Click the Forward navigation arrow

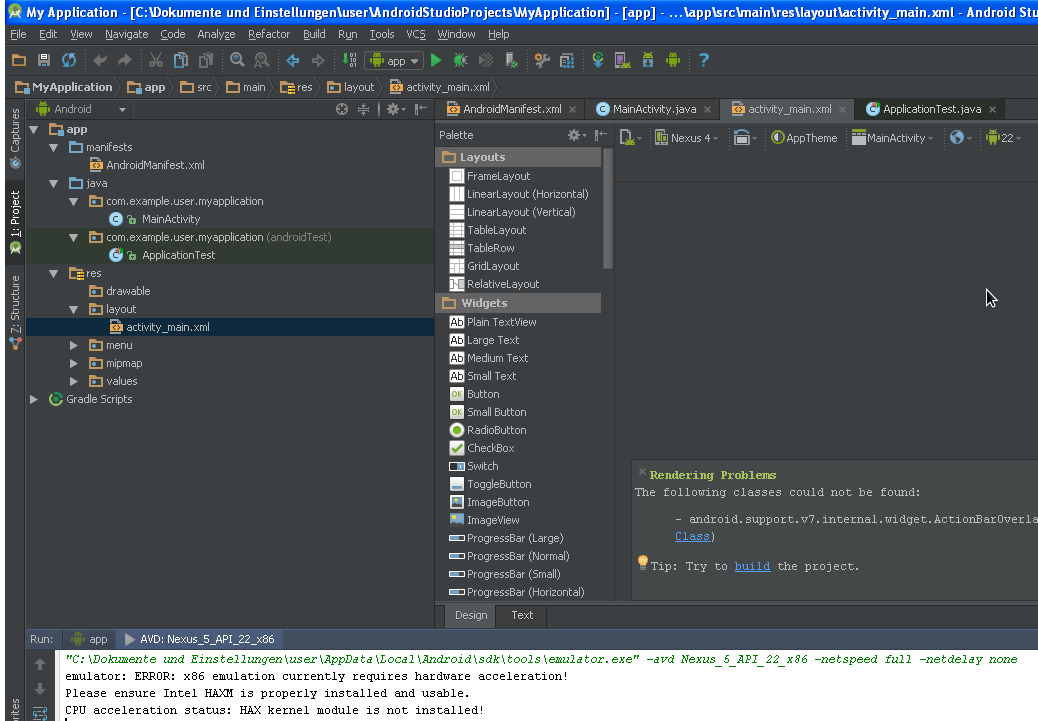pos(318,60)
